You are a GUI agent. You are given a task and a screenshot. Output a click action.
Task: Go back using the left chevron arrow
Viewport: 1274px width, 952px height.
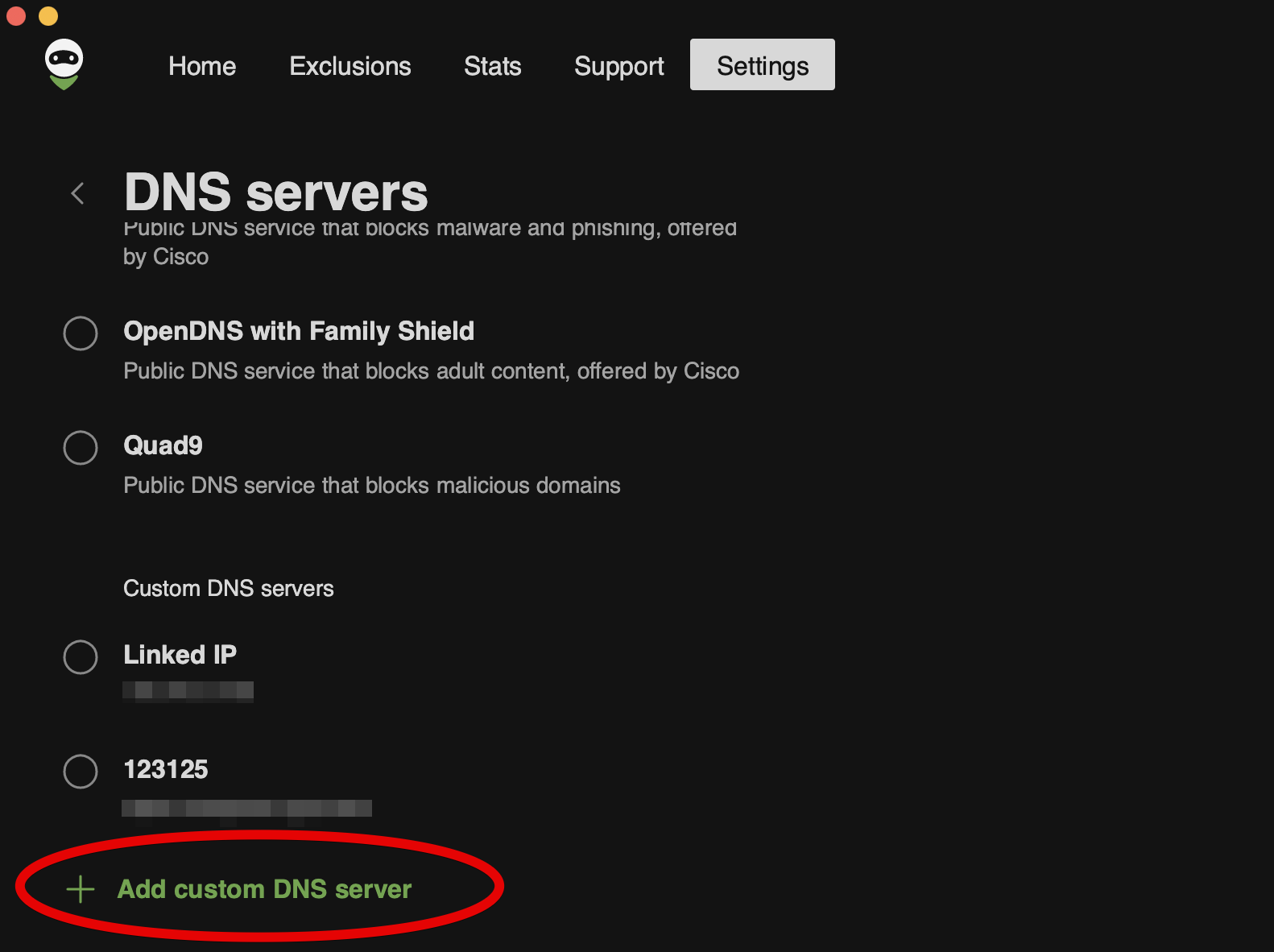coord(77,193)
